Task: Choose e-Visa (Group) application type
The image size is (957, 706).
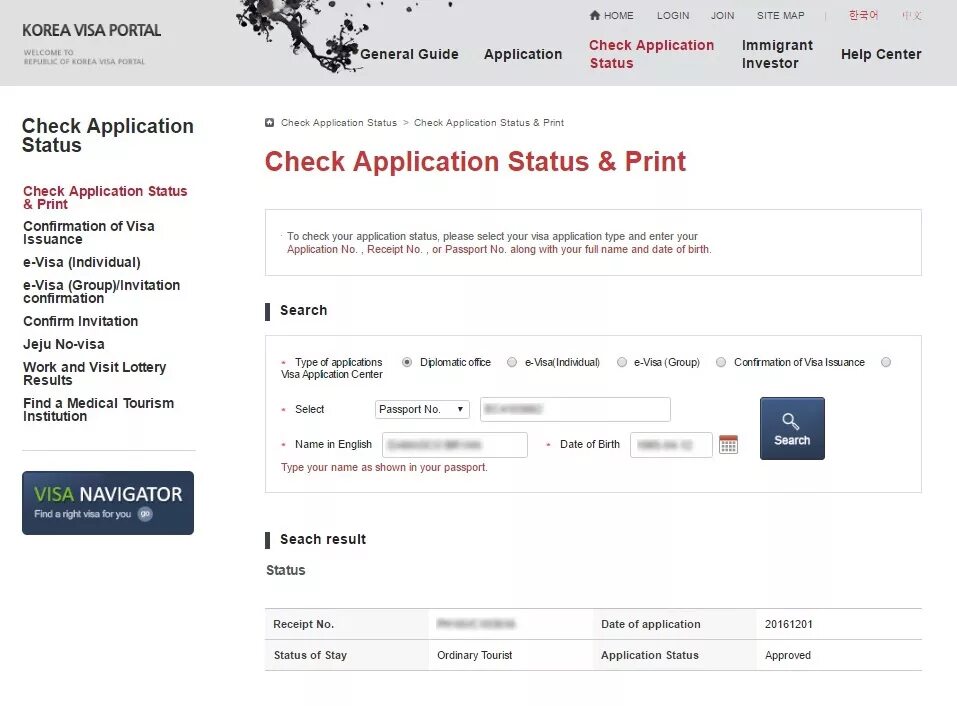Action: (622, 362)
